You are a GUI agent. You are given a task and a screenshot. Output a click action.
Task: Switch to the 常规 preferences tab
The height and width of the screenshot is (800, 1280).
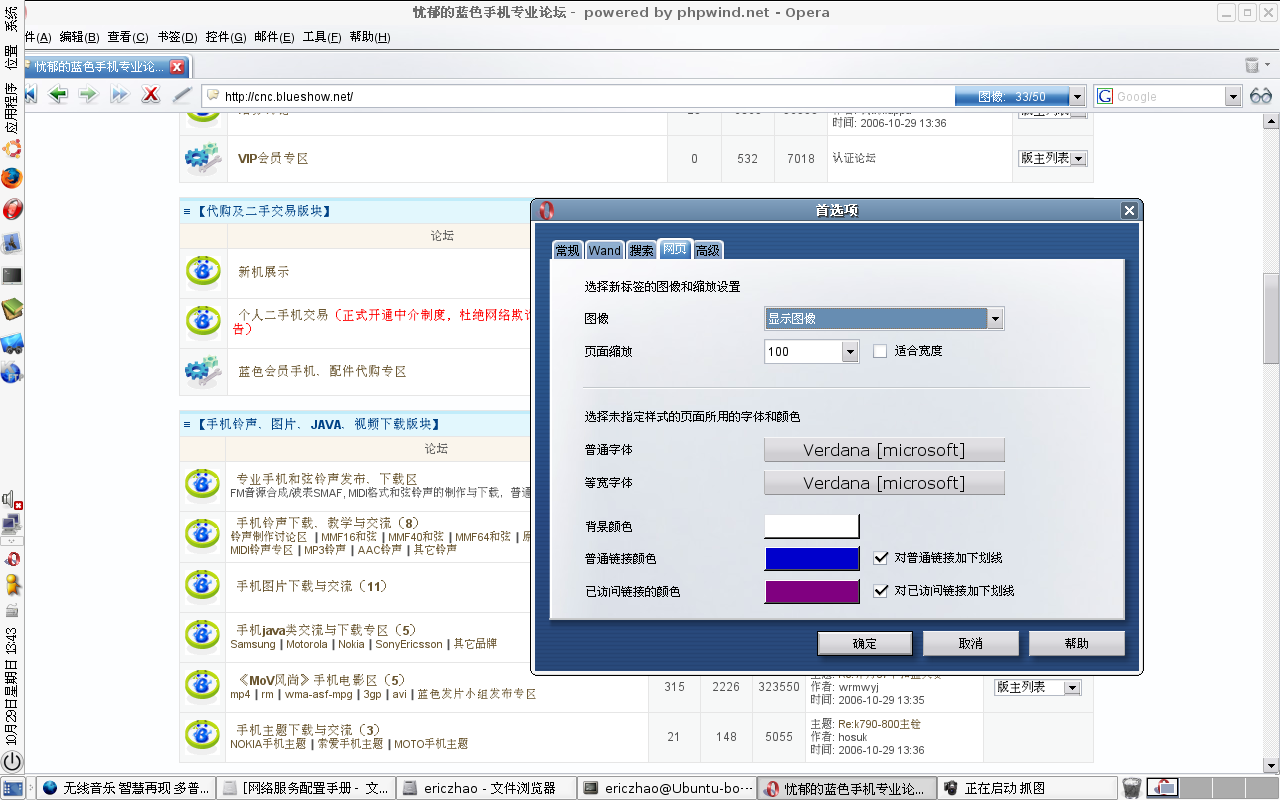[x=567, y=250]
